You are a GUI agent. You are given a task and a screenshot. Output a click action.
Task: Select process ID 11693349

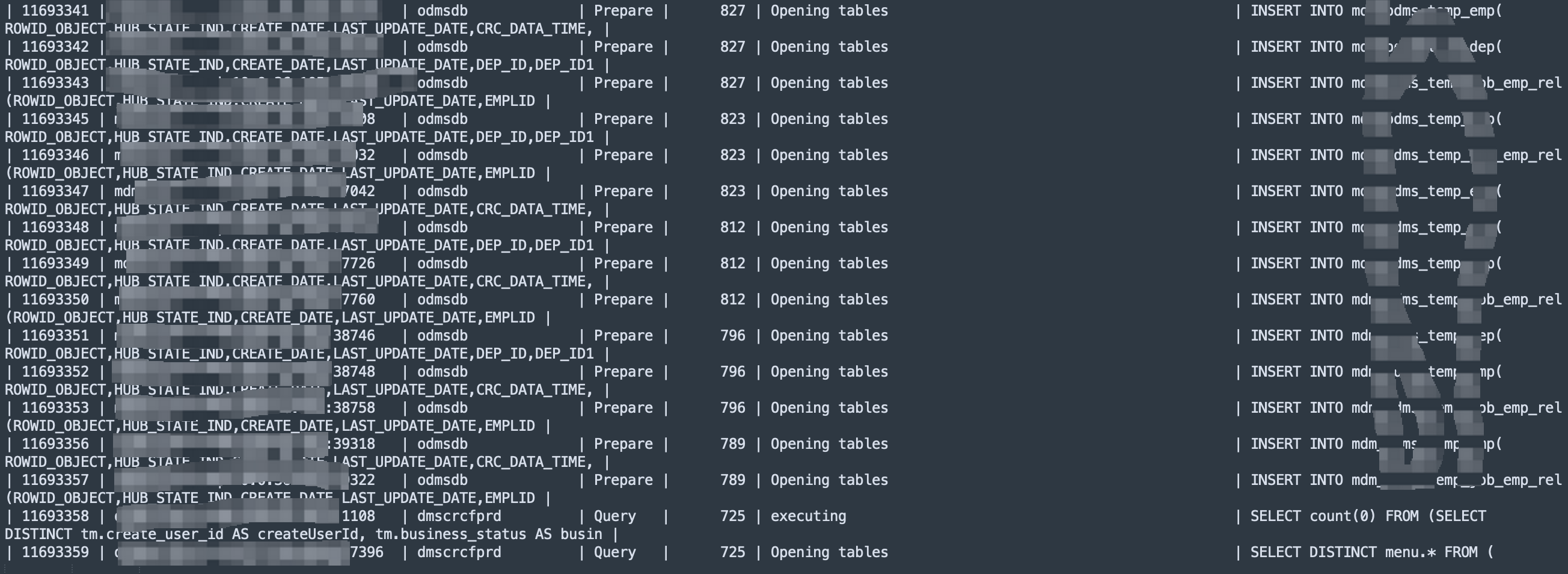pyautogui.click(x=55, y=264)
